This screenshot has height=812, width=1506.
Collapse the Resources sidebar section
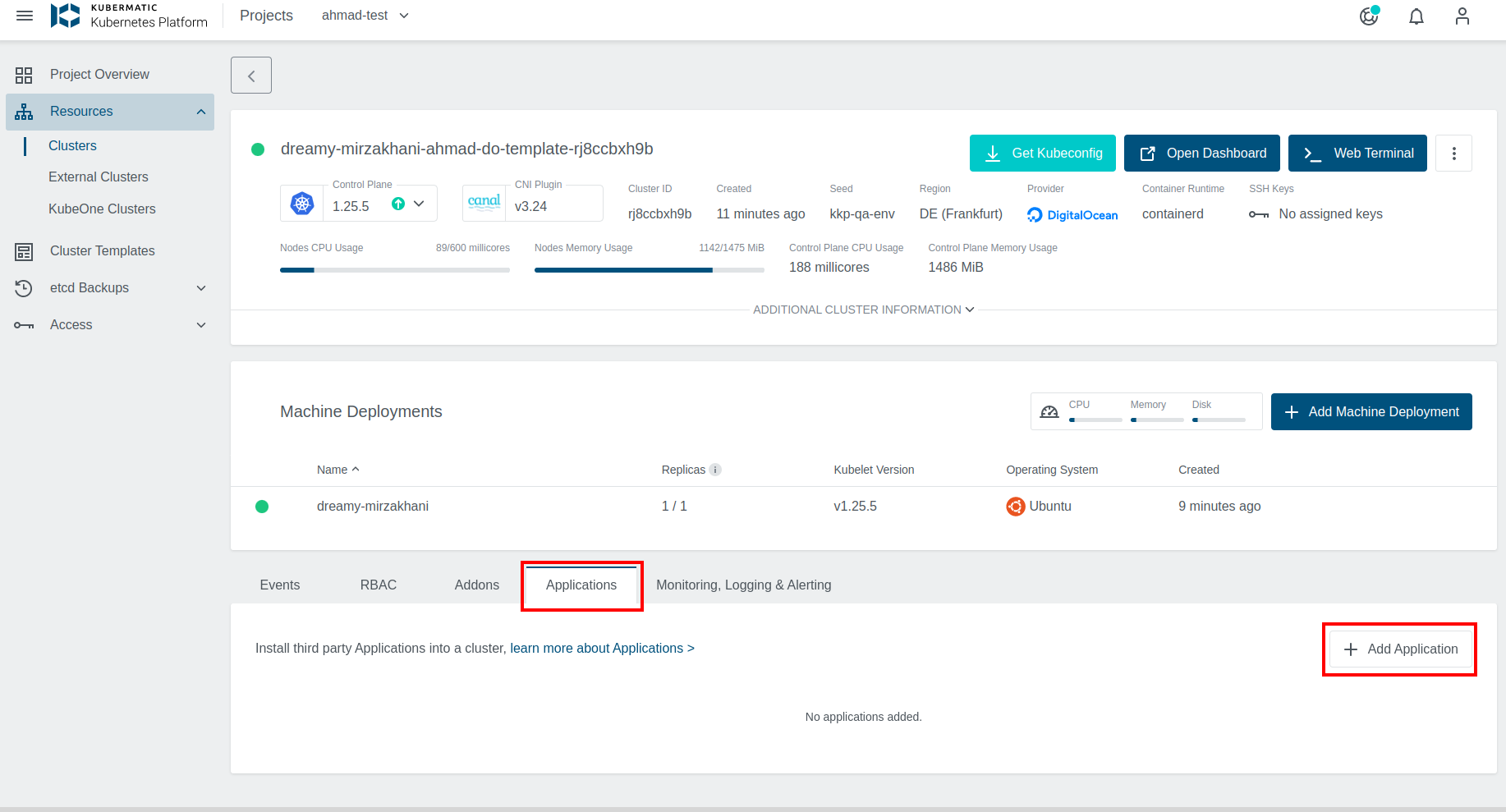coord(200,112)
